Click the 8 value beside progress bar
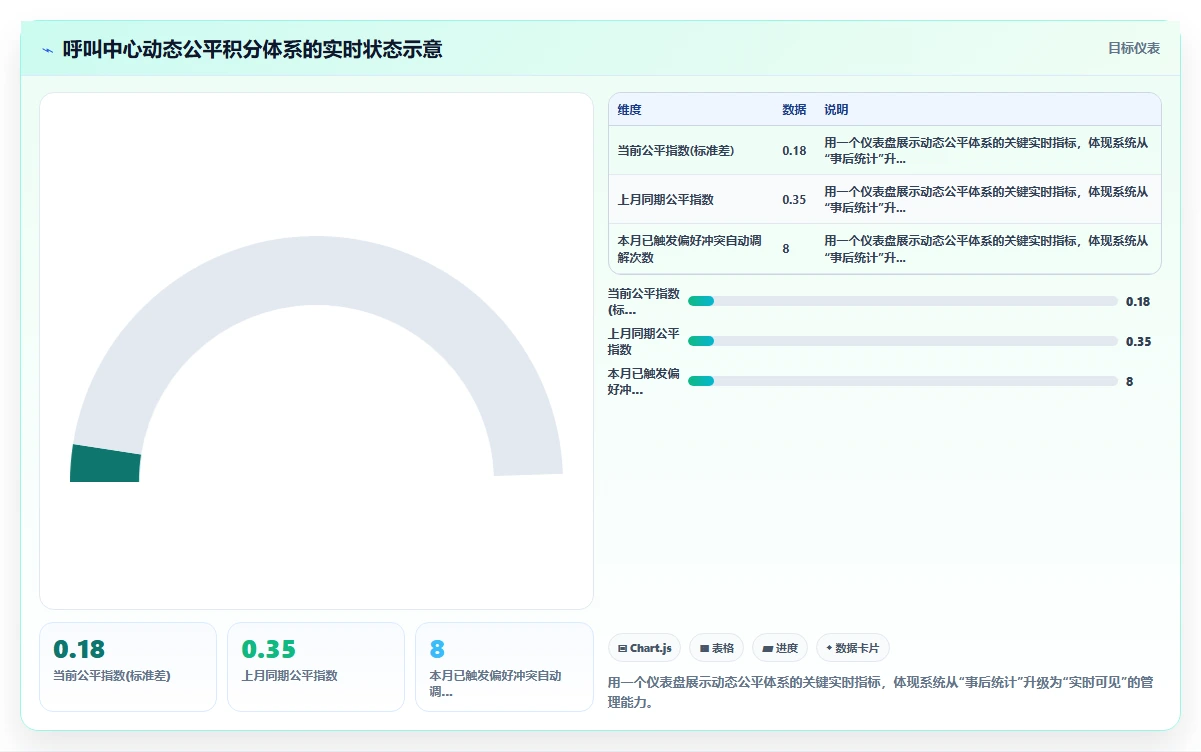The height and width of the screenshot is (752, 1201). (1130, 381)
